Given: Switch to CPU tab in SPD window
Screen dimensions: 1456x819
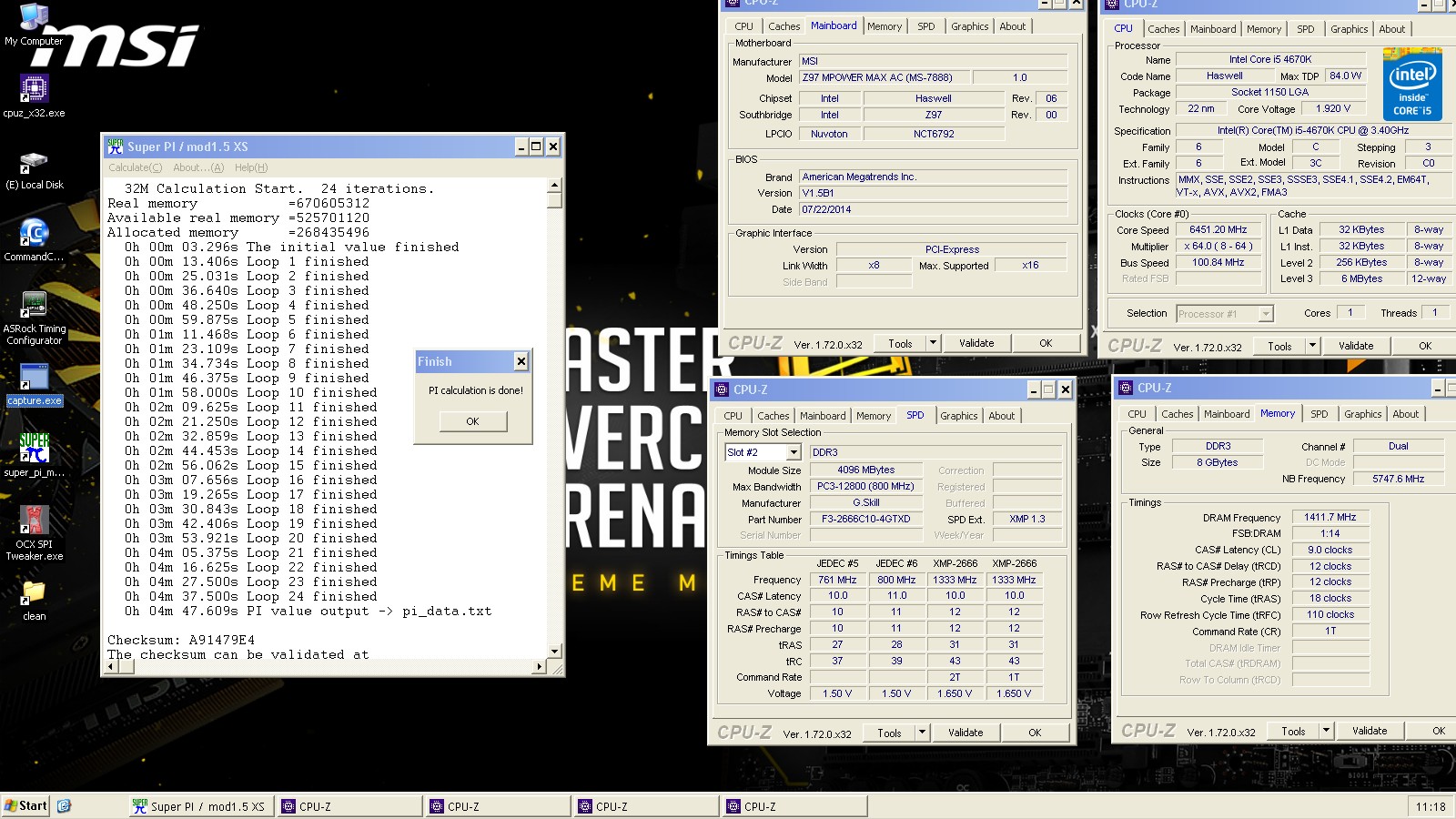Looking at the screenshot, I should [733, 416].
